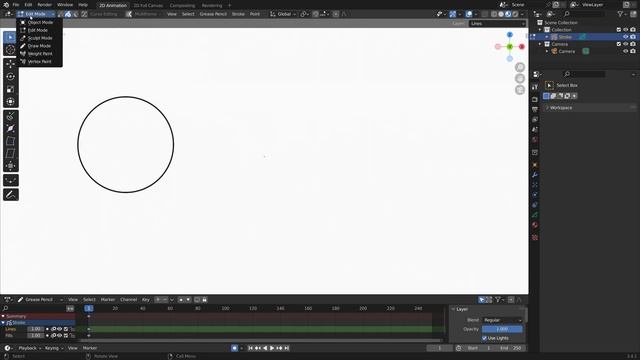Expand Stroke object in outliner

tap(547, 37)
